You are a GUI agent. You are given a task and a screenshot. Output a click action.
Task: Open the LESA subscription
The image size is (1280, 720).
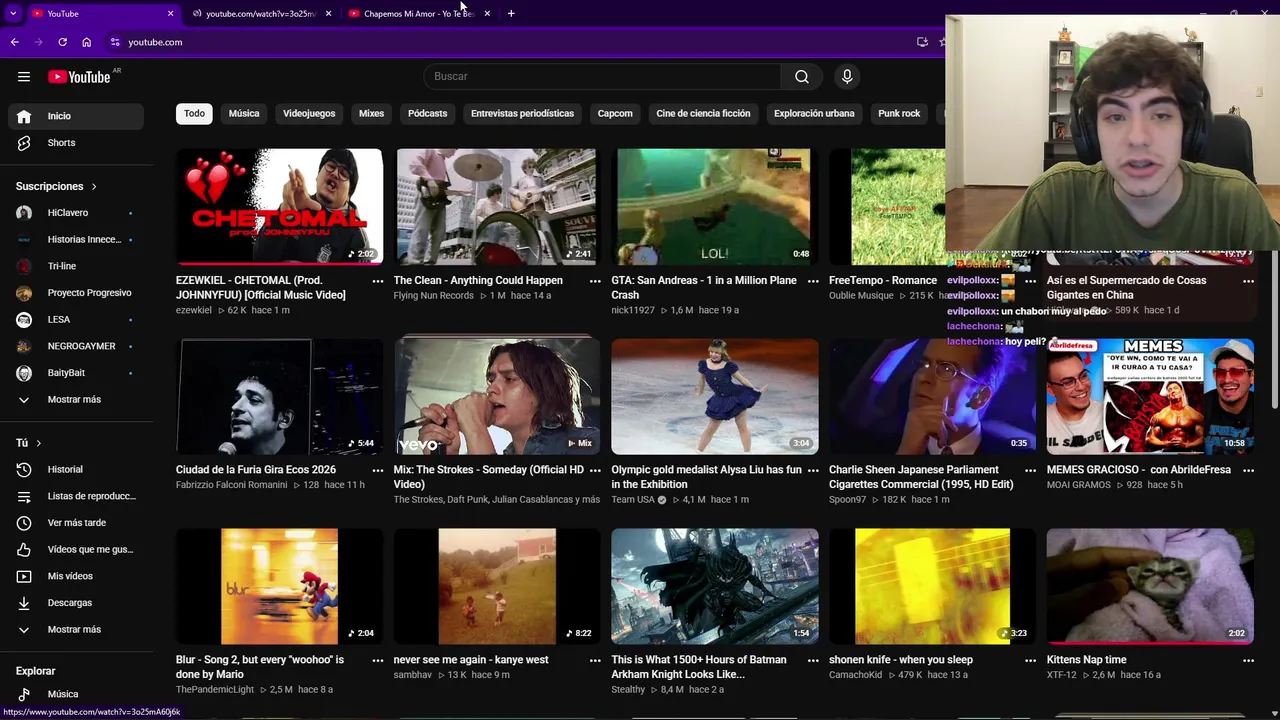tap(76, 319)
